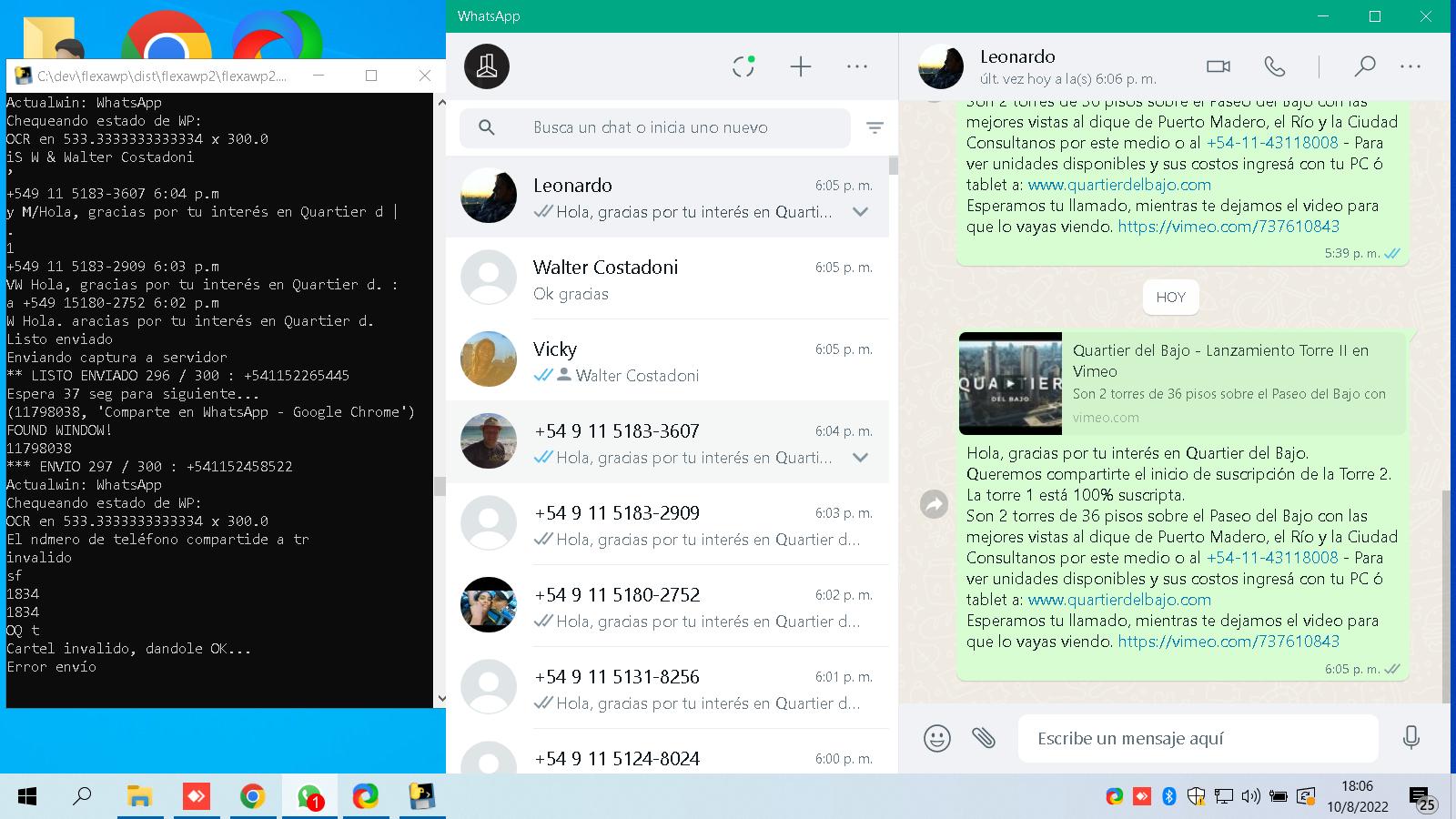
Task: Open www.quartierdelbajo.com link in latest message
Action: 1119,600
